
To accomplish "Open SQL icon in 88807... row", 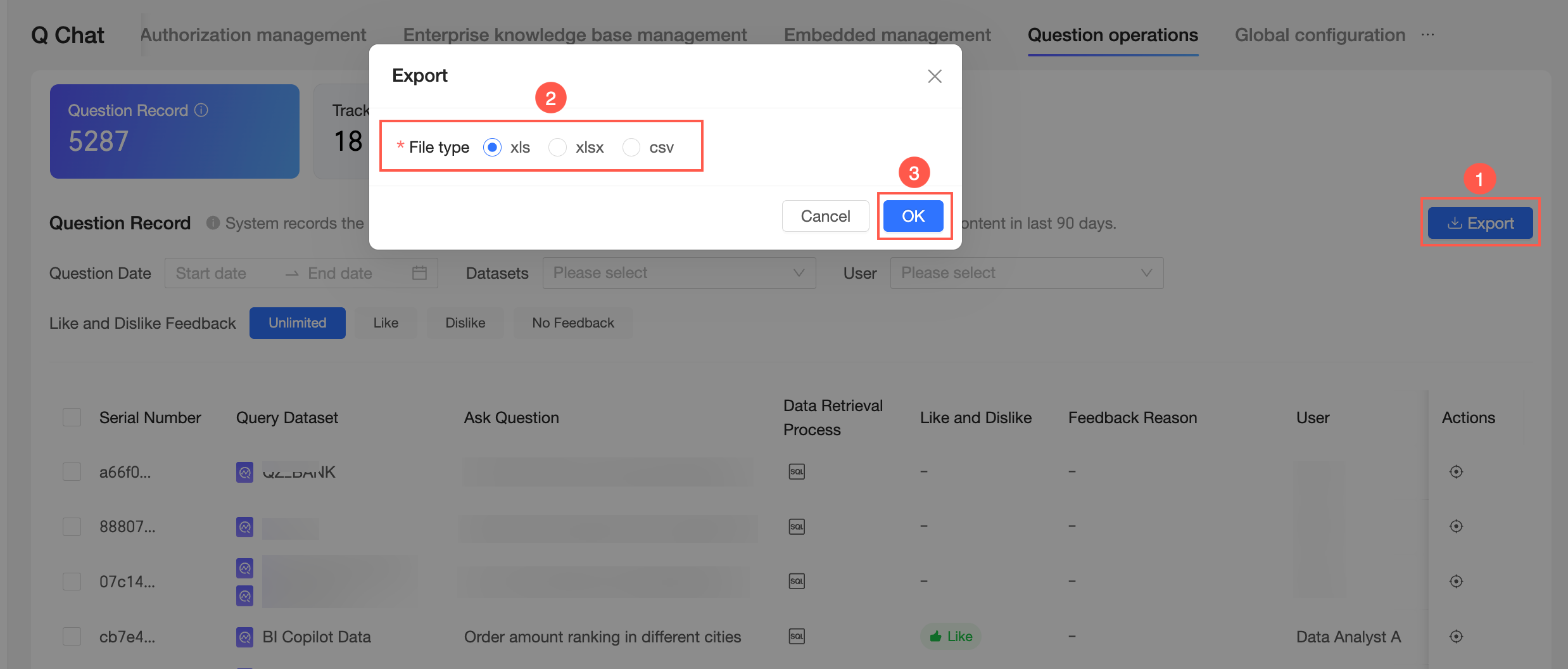I will click(797, 526).
